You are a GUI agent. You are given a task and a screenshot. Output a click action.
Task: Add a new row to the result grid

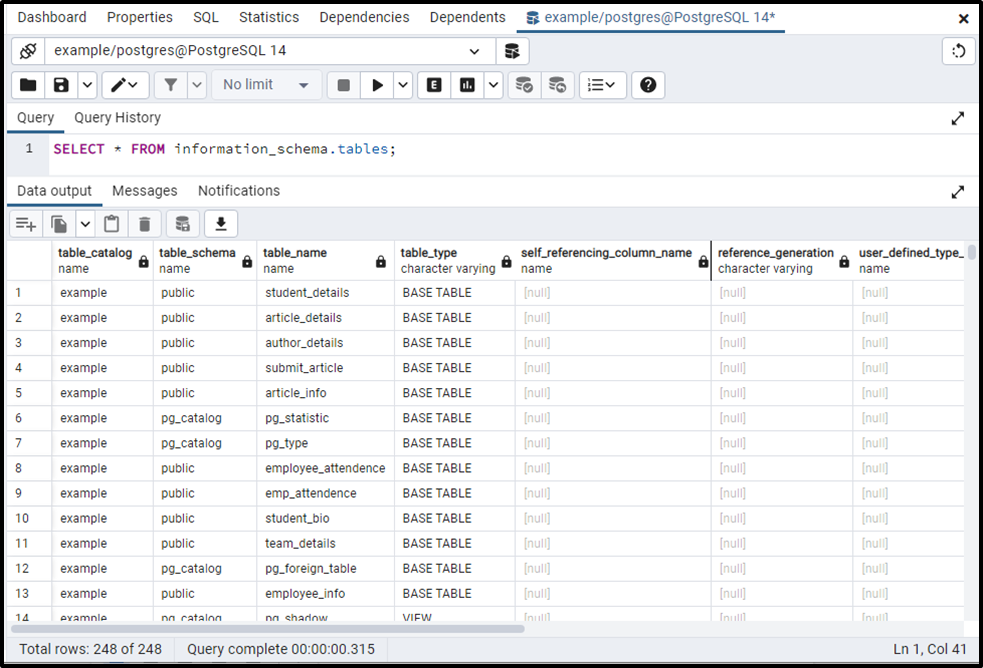pyautogui.click(x=25, y=223)
